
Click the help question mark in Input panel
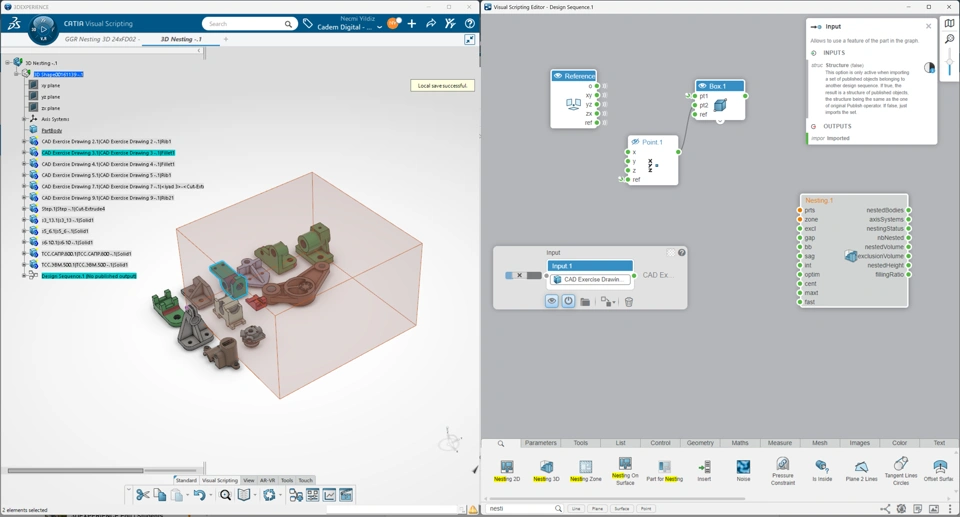[x=681, y=252]
